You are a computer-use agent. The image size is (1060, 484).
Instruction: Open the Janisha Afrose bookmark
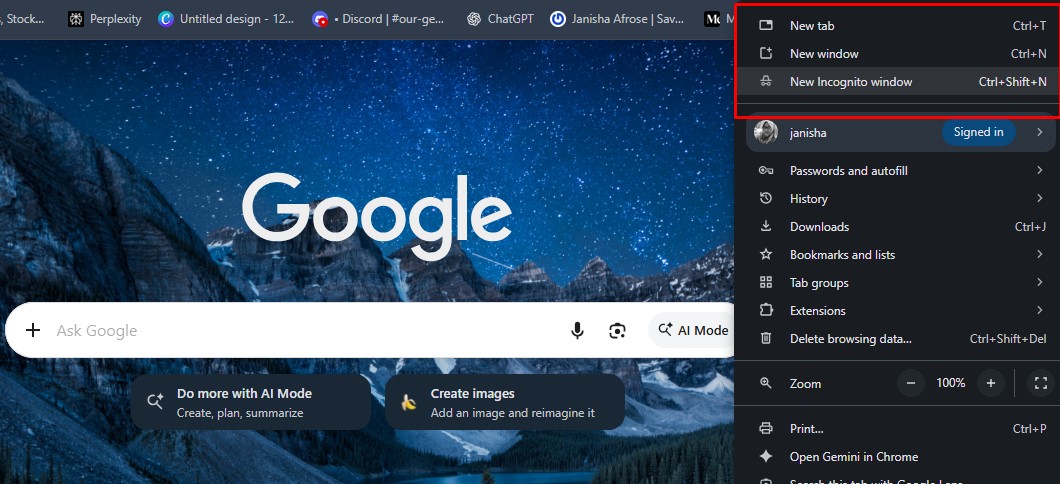pyautogui.click(x=617, y=19)
